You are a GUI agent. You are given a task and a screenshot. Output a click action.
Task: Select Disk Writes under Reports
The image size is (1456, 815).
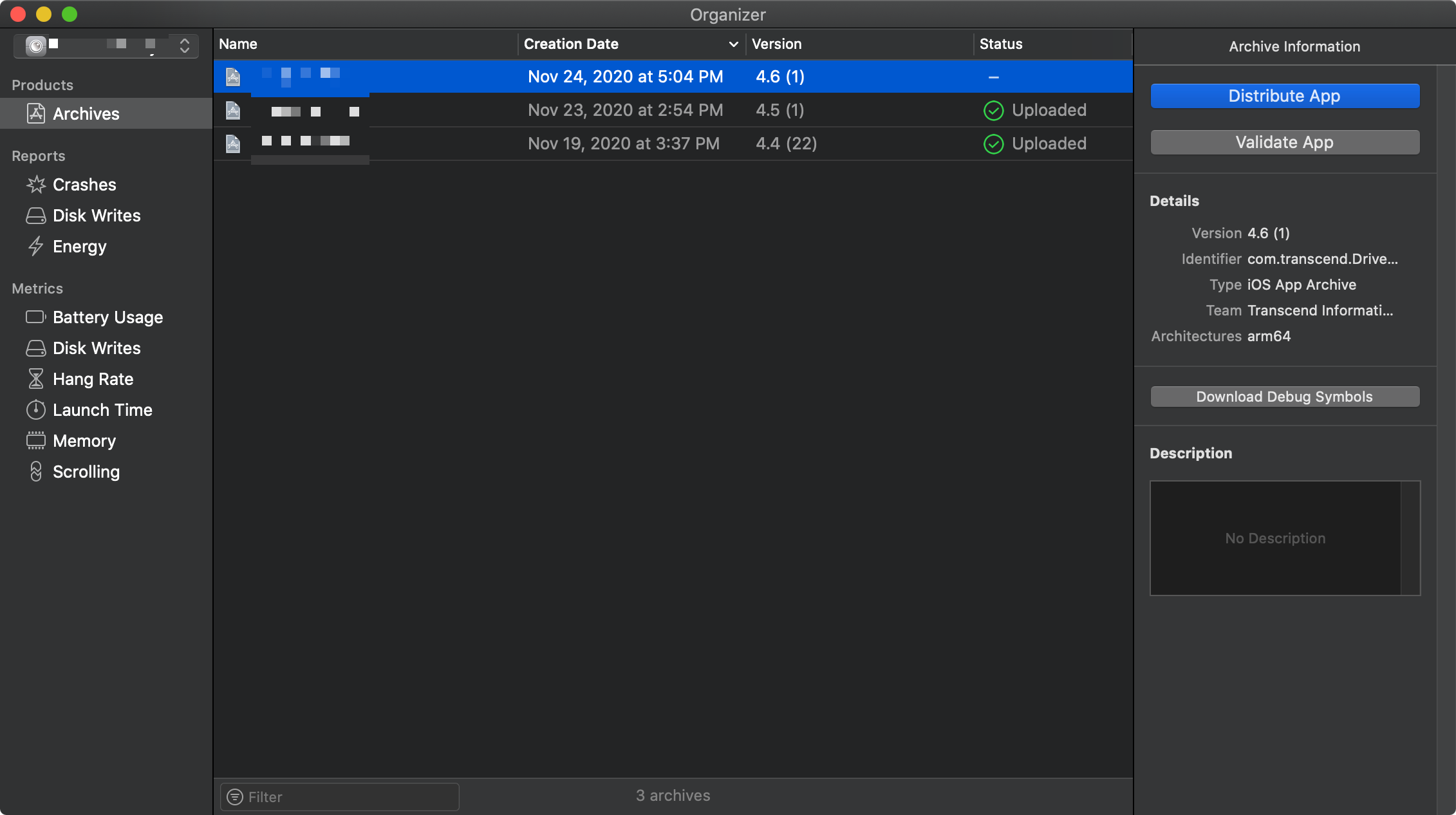pos(97,216)
